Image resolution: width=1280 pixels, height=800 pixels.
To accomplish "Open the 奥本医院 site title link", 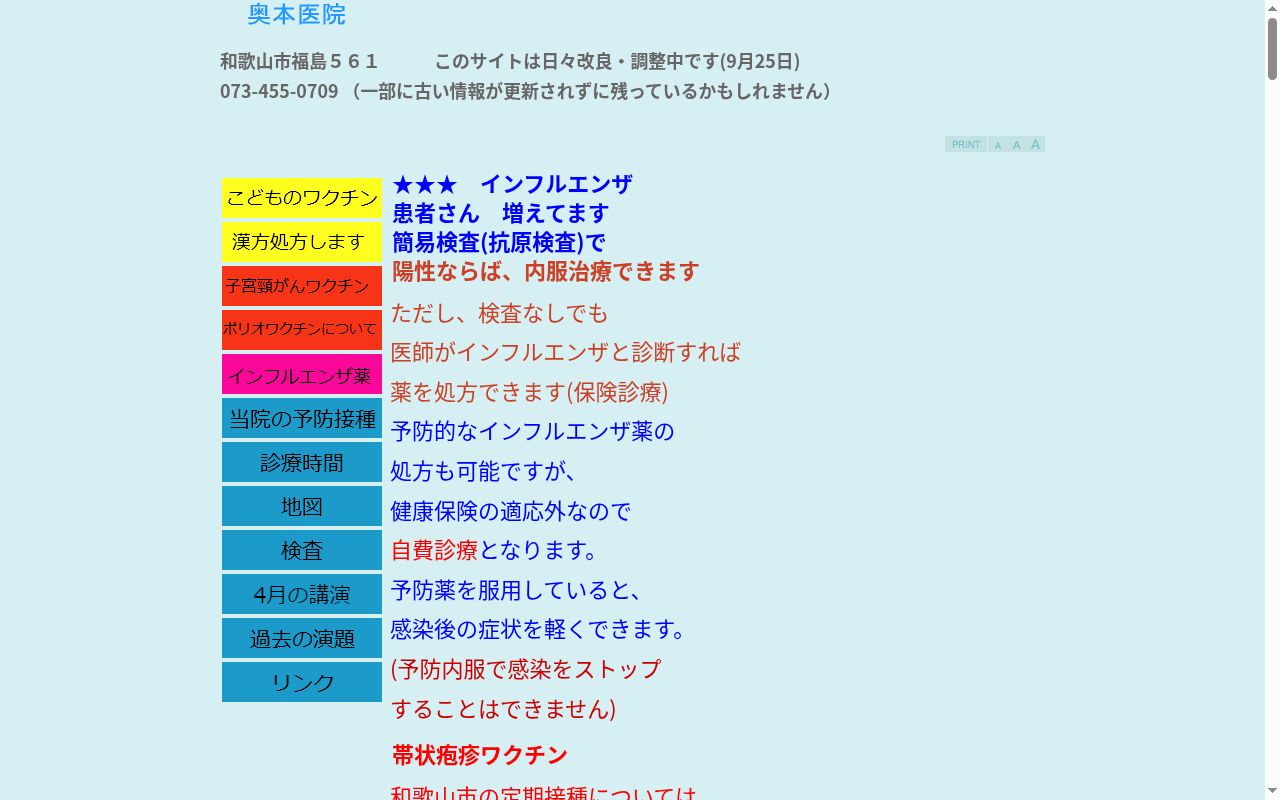I will 297,14.
